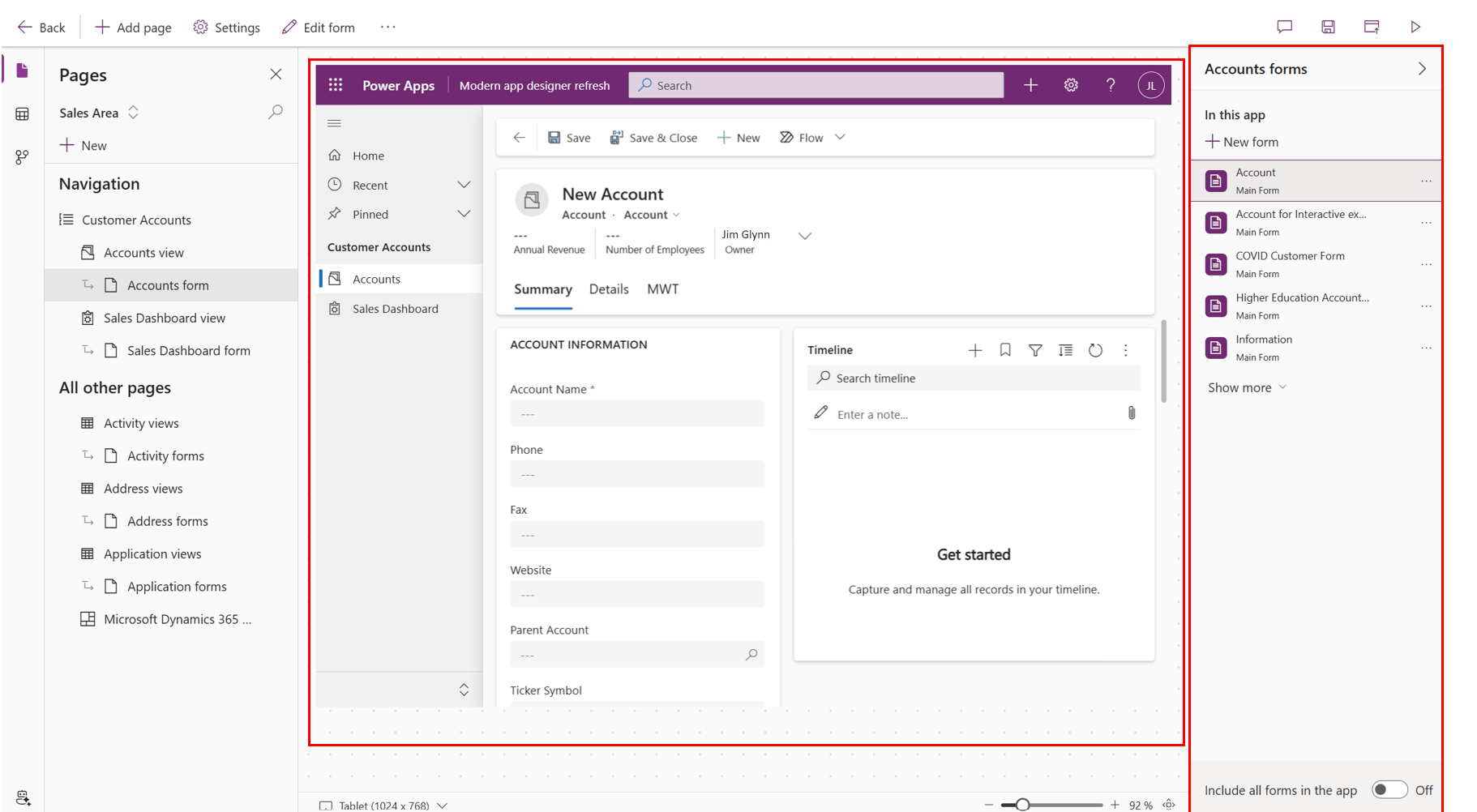Open the virtual agent icon at the bottom of the left rail
This screenshot has width=1477, height=812.
coord(22,797)
